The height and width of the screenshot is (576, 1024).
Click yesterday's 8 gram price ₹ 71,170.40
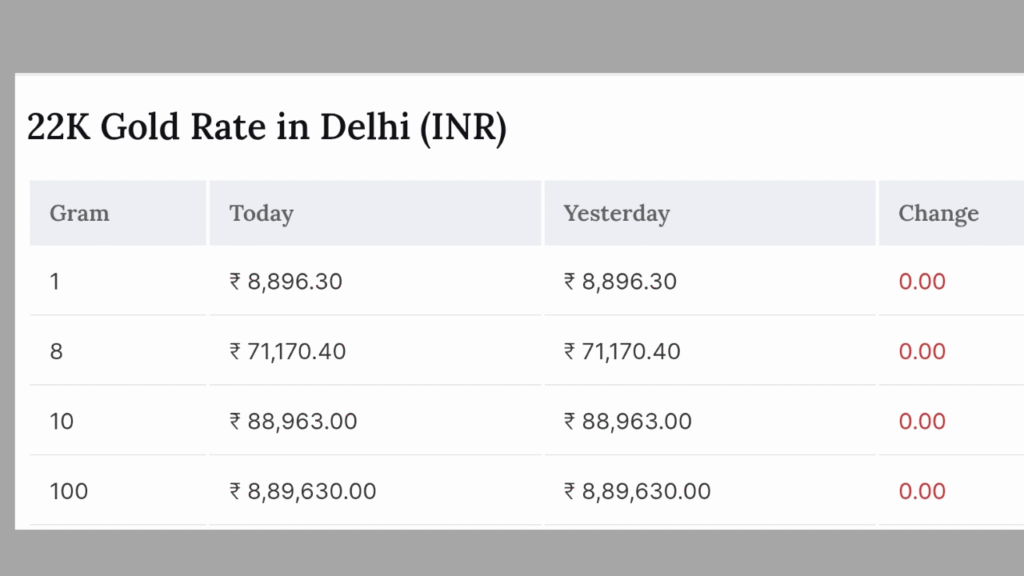click(x=622, y=351)
